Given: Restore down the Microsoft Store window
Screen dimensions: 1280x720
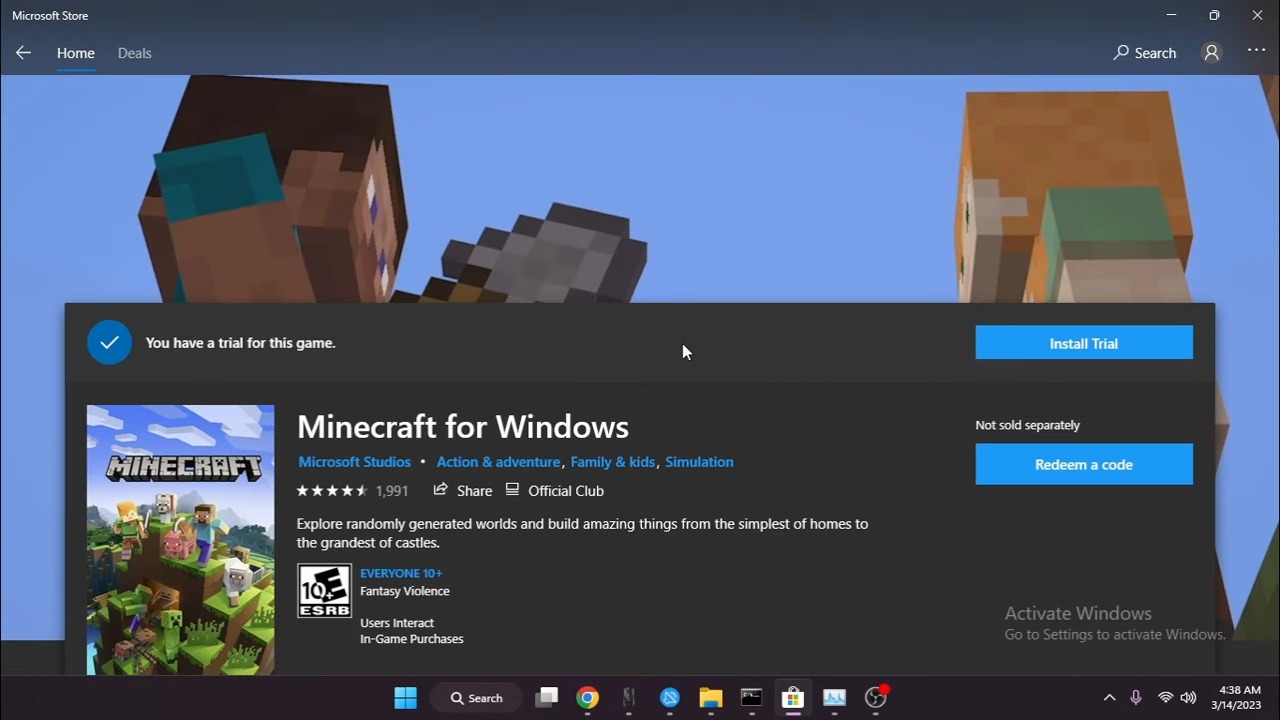Looking at the screenshot, I should tap(1214, 15).
